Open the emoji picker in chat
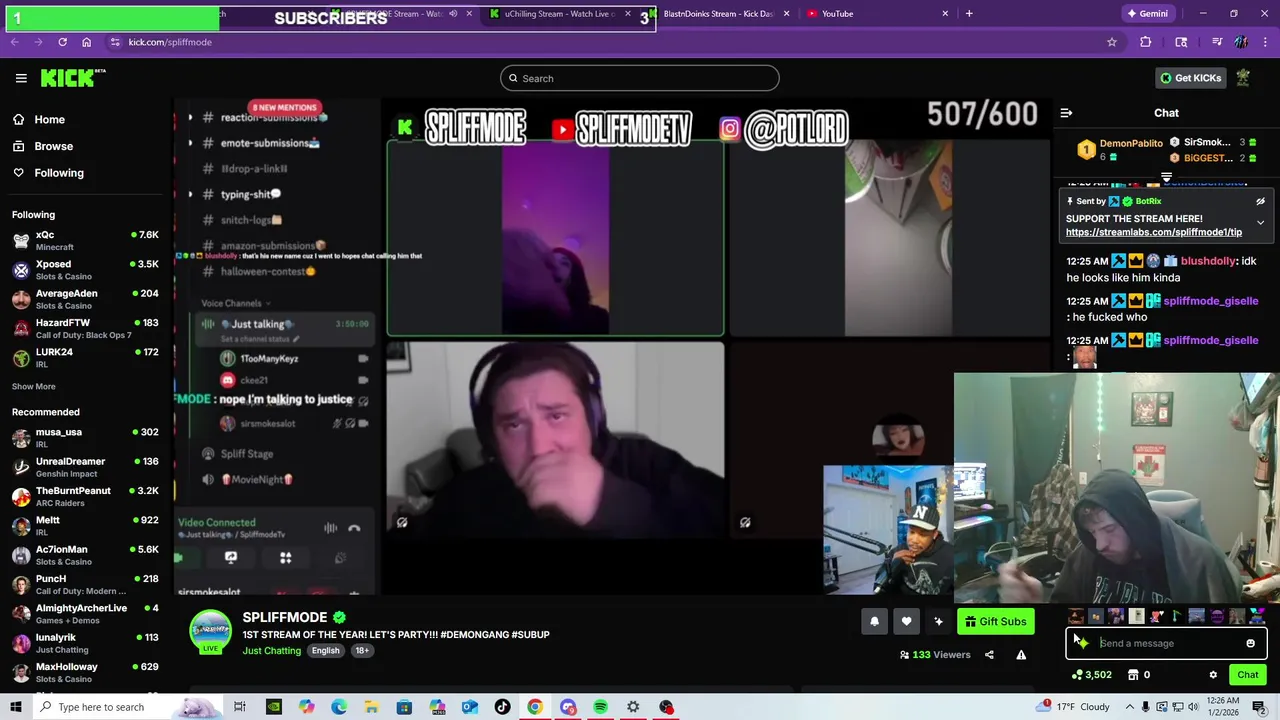This screenshot has height=720, width=1280. coord(1250,643)
